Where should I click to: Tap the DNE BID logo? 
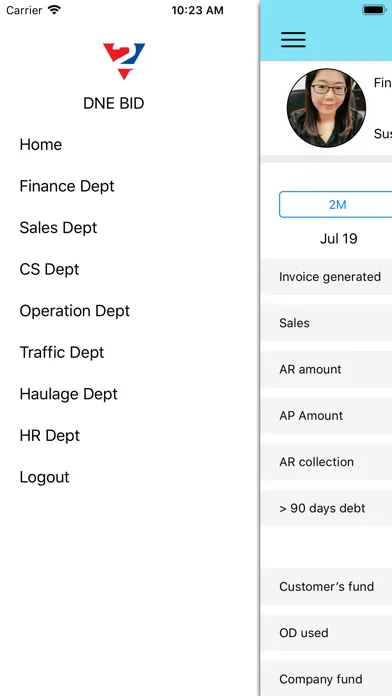click(124, 61)
